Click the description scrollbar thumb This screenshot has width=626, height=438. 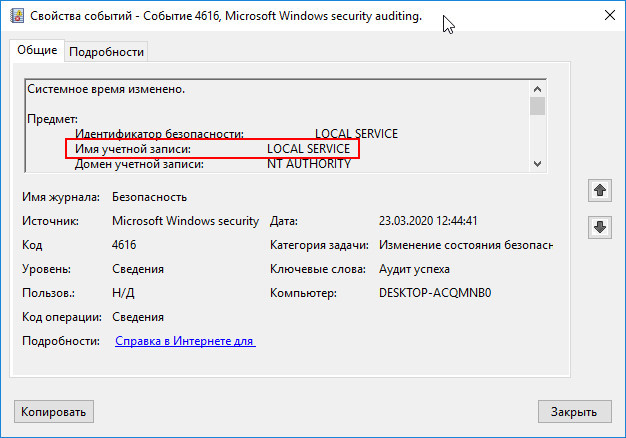click(537, 106)
